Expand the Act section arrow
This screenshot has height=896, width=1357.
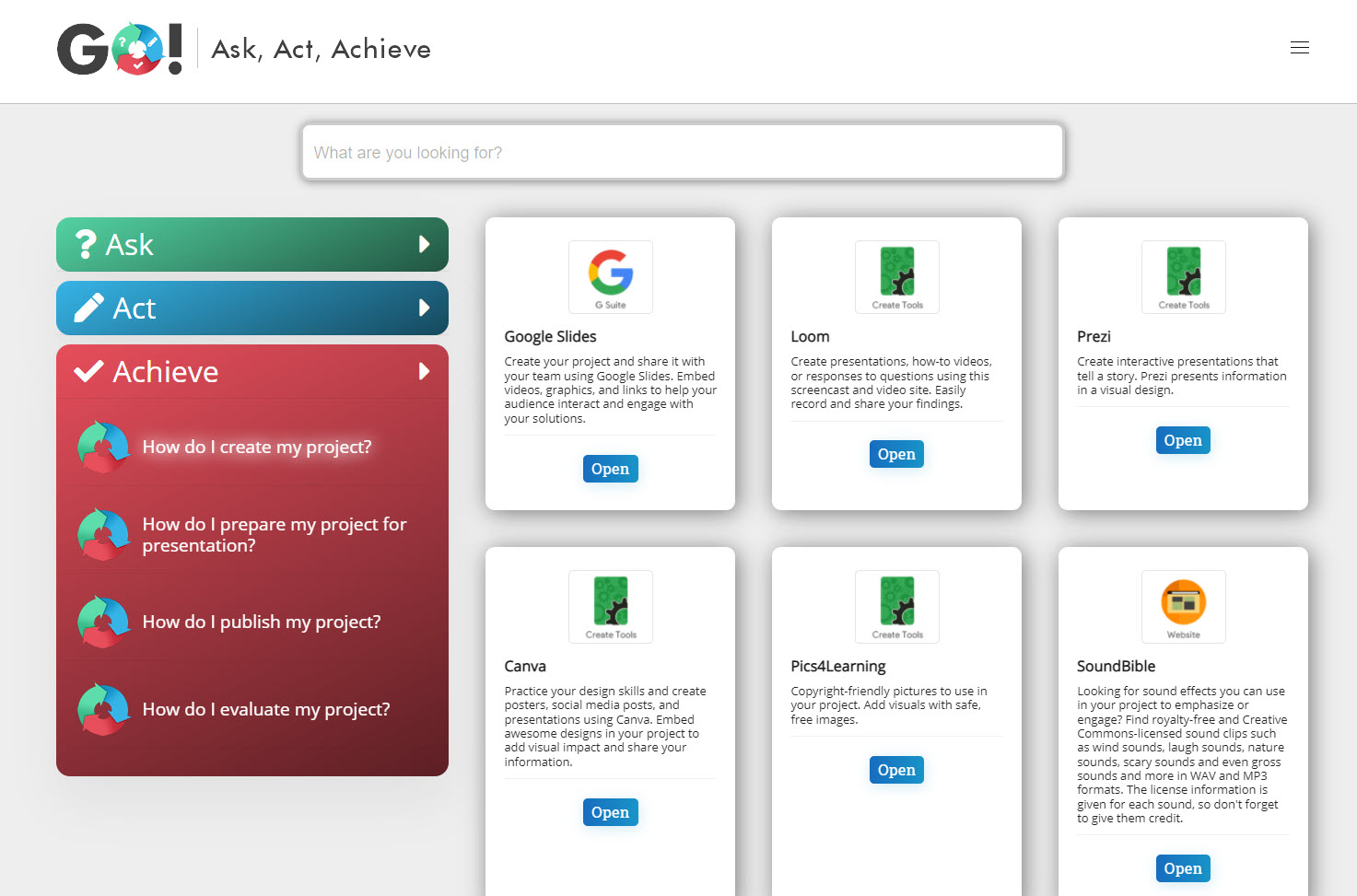tap(425, 308)
